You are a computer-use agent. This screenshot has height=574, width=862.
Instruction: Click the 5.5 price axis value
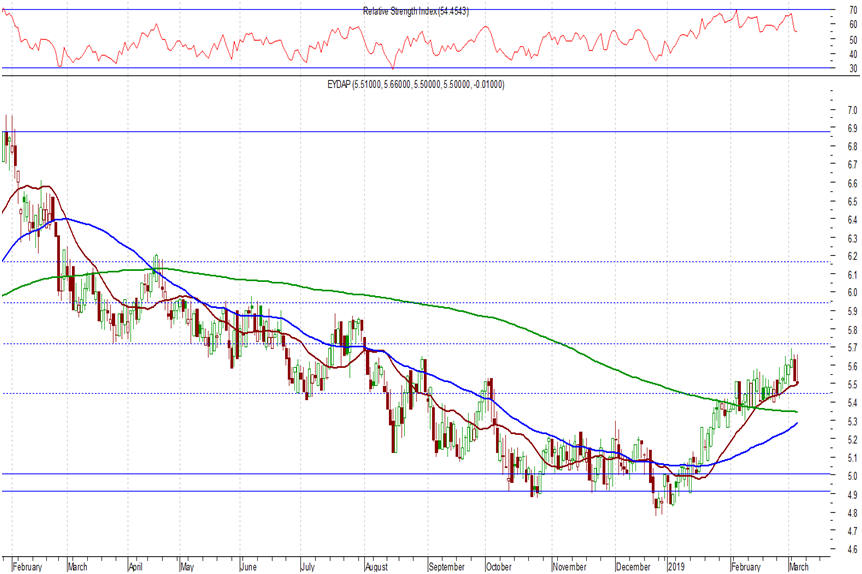pyautogui.click(x=852, y=384)
